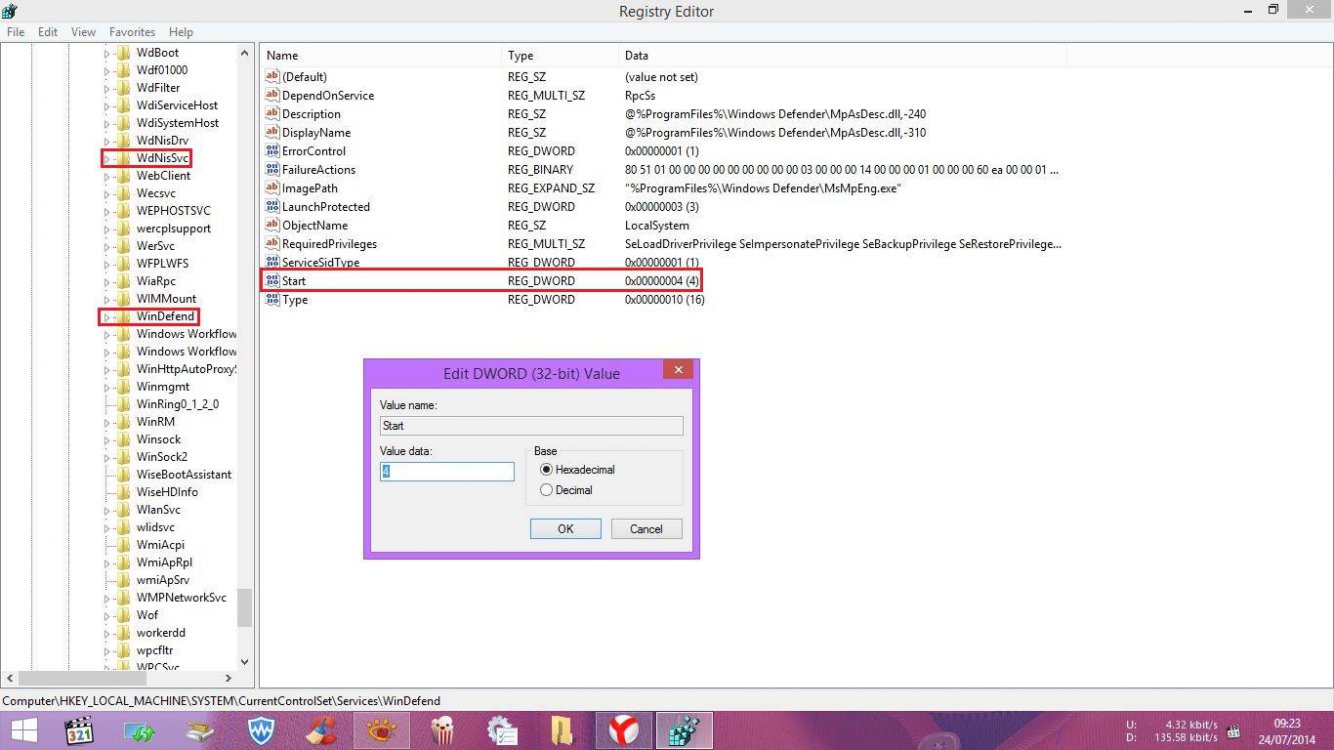
Task: Click the ServiceSidType DWORD icon
Action: click(271, 262)
